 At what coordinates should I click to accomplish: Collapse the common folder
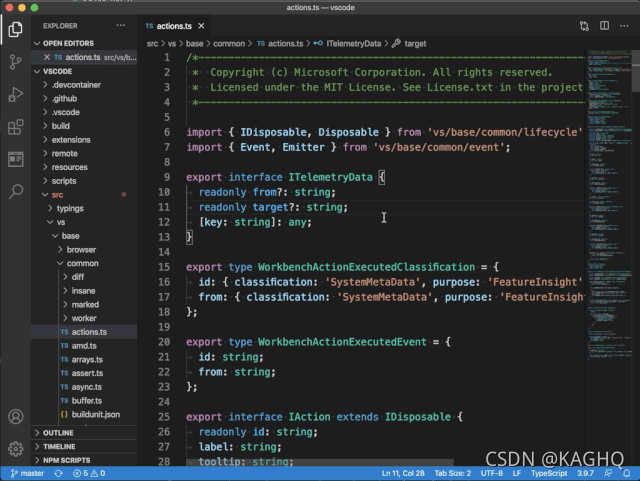pyautogui.click(x=84, y=263)
